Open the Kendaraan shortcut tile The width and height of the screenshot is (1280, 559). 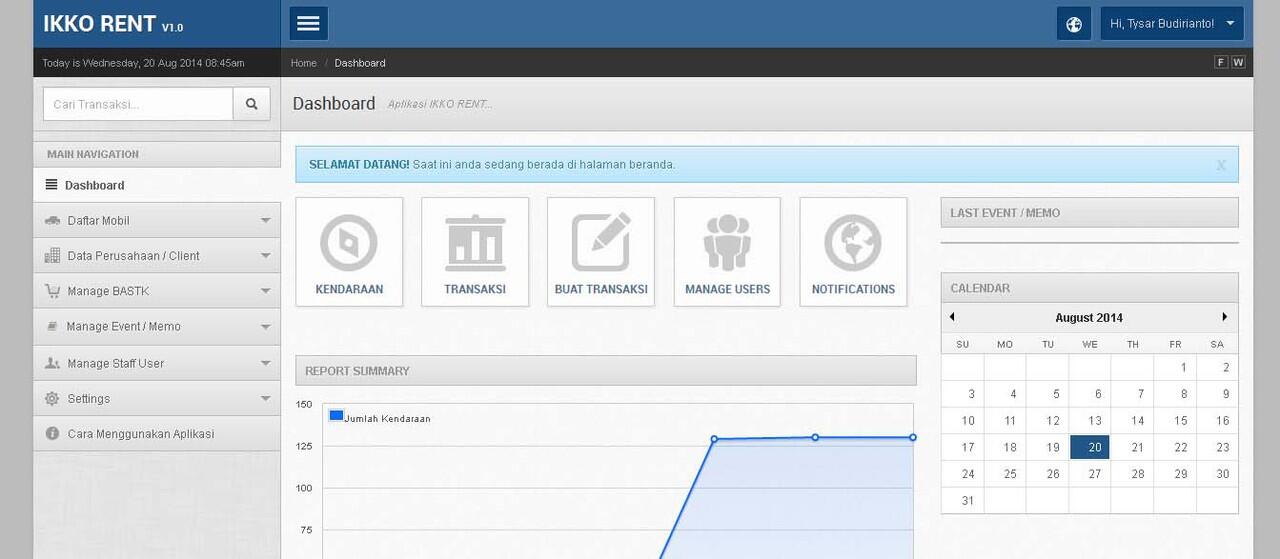click(349, 252)
